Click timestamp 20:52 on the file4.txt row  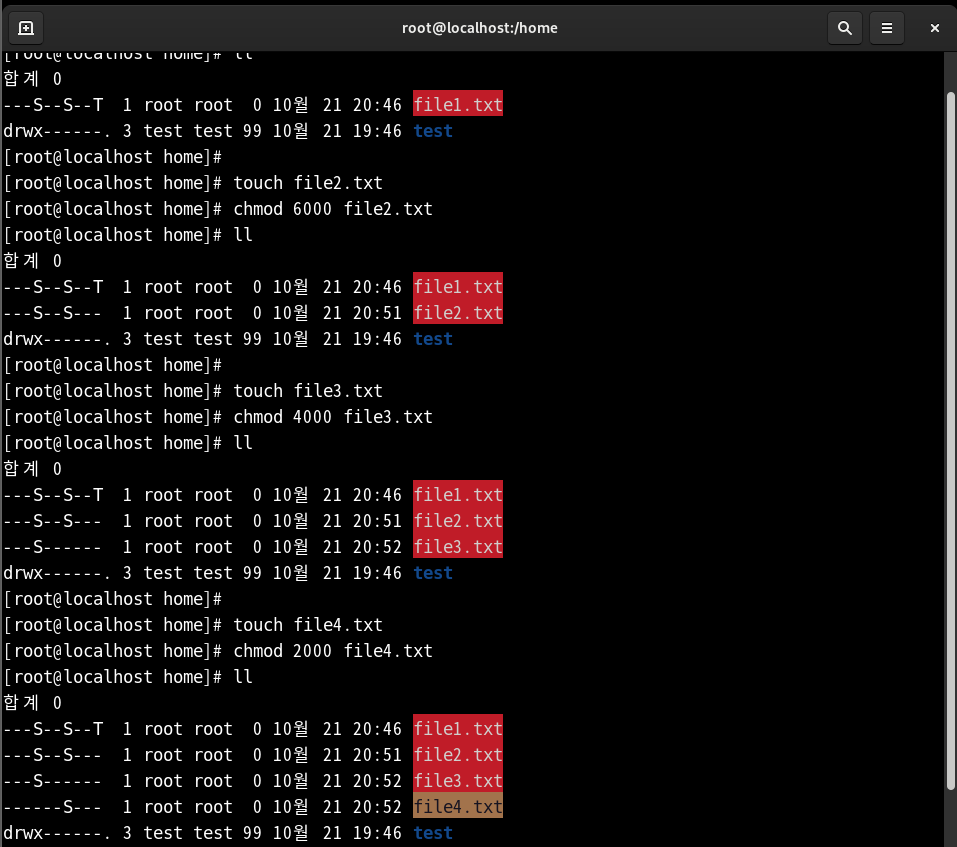[x=377, y=807]
